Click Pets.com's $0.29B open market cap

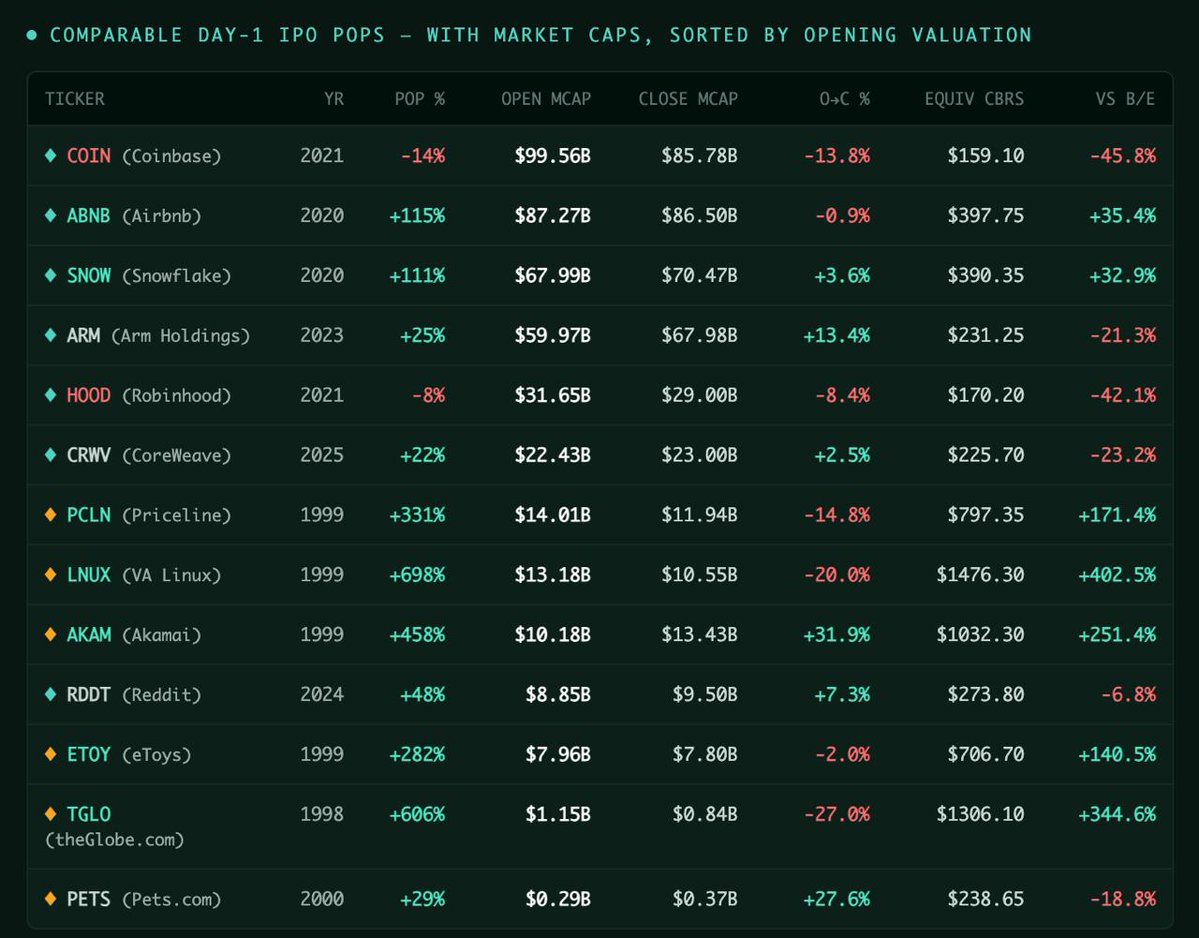click(557, 898)
